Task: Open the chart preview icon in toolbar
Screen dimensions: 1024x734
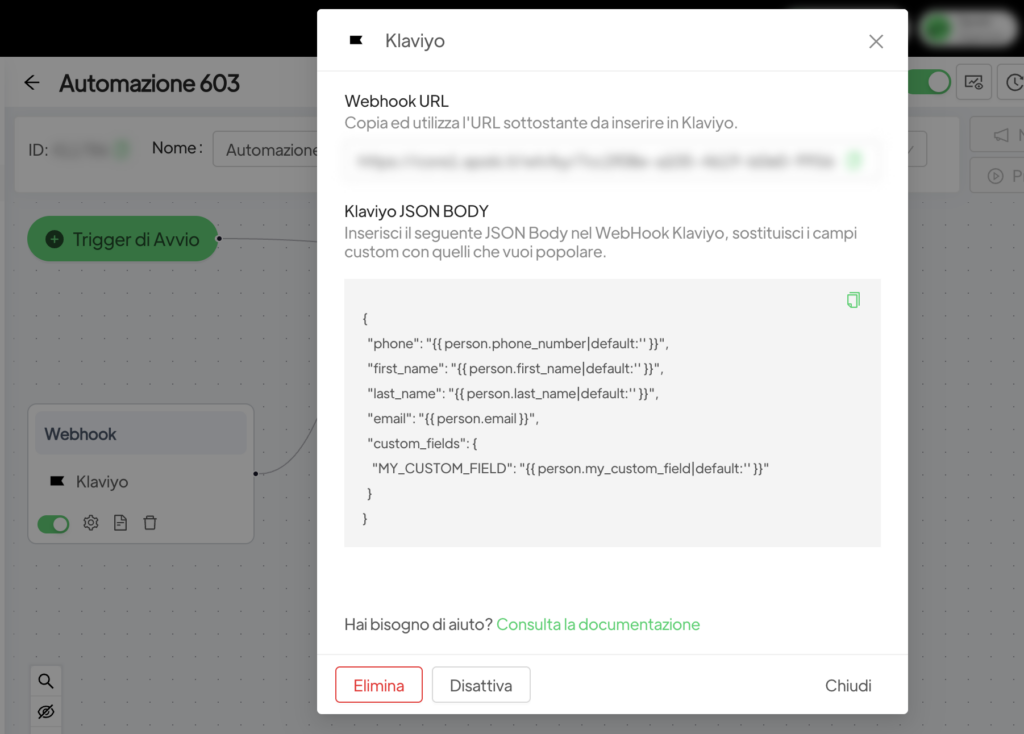Action: click(974, 83)
